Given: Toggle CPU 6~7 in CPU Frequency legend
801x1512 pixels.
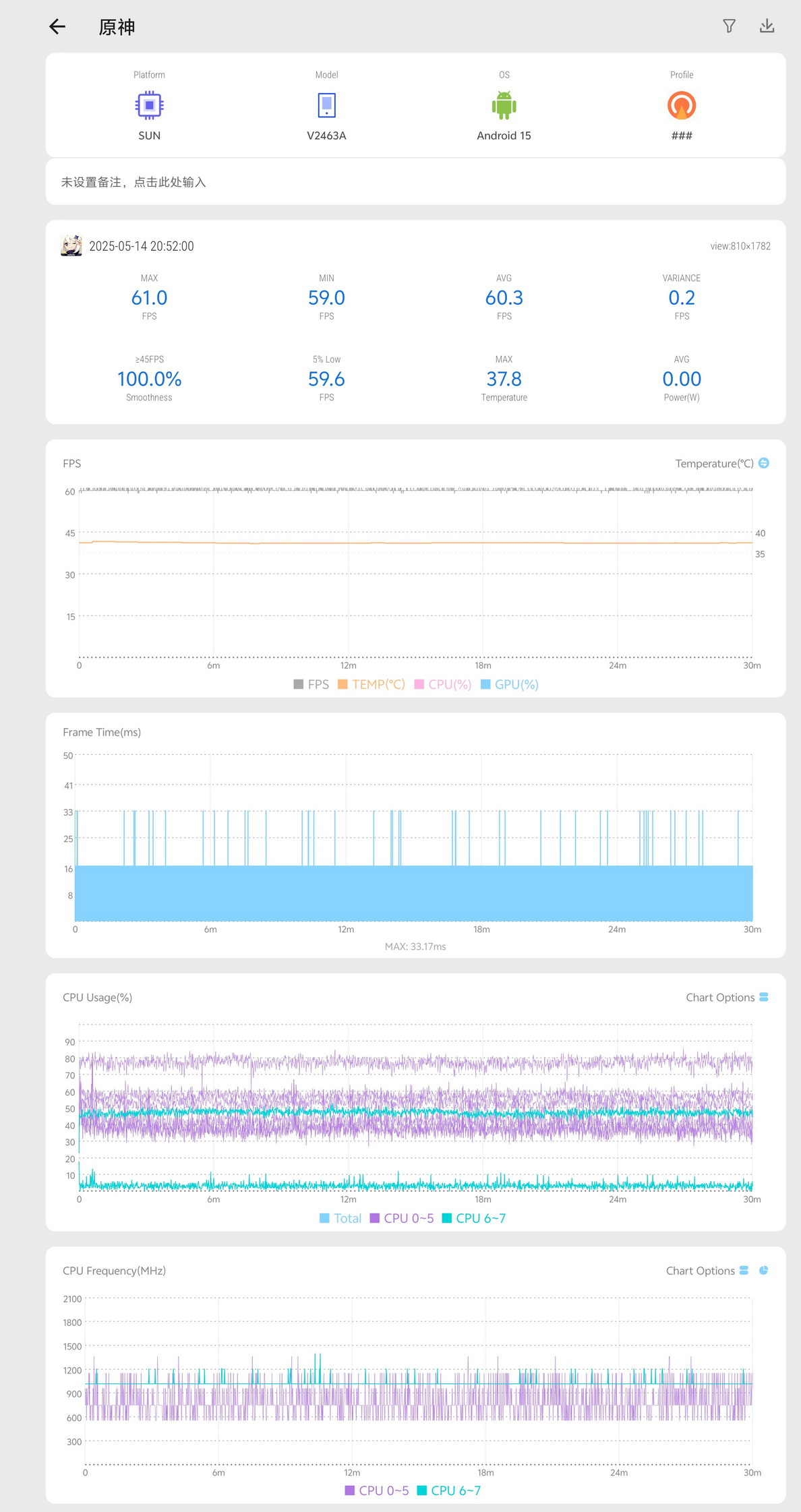Looking at the screenshot, I should click(x=449, y=1490).
